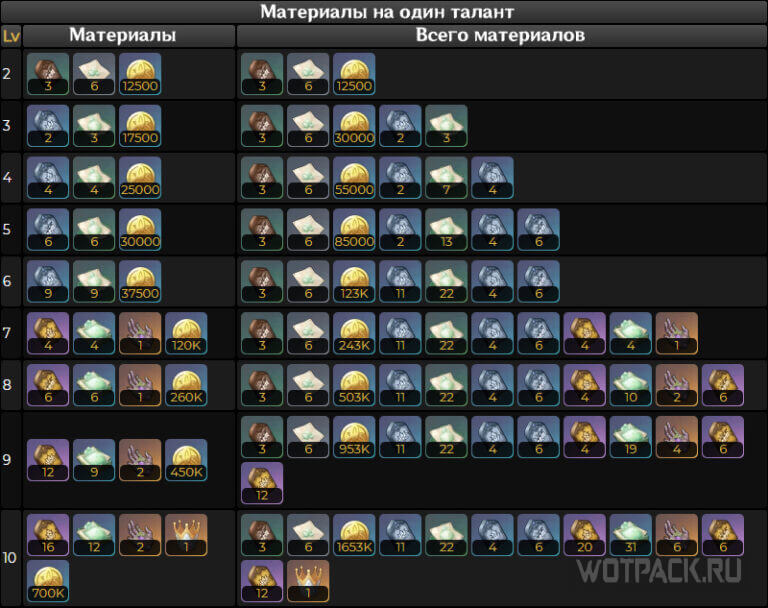Click the Материалы column header
768x608 pixels.
(122, 35)
